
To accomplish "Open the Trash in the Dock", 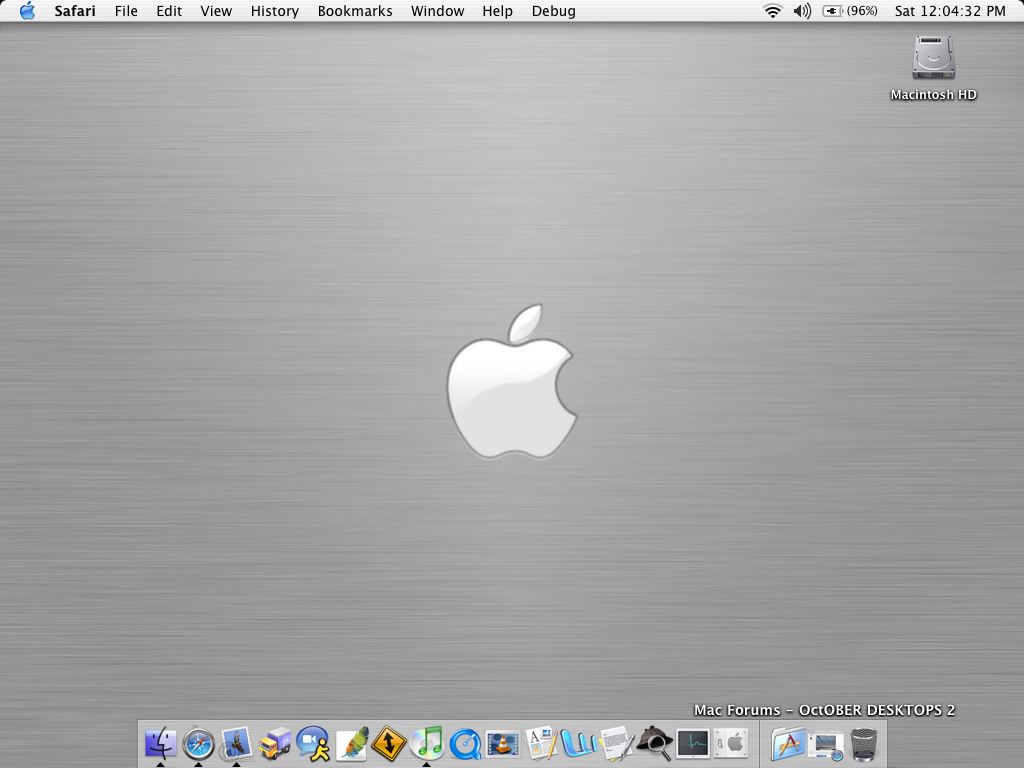I will tap(864, 743).
